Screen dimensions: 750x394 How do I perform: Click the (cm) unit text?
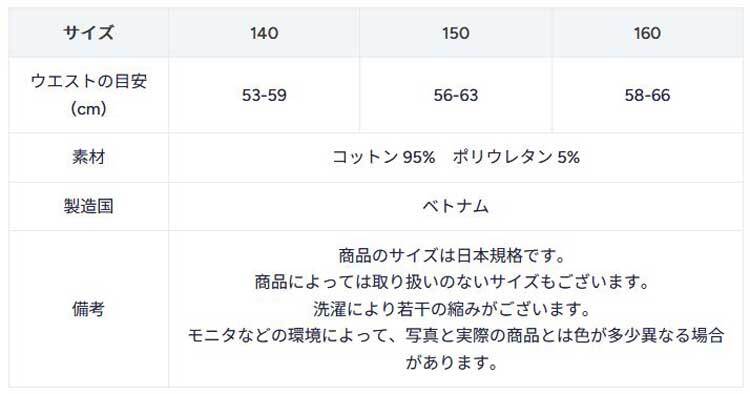(x=88, y=109)
